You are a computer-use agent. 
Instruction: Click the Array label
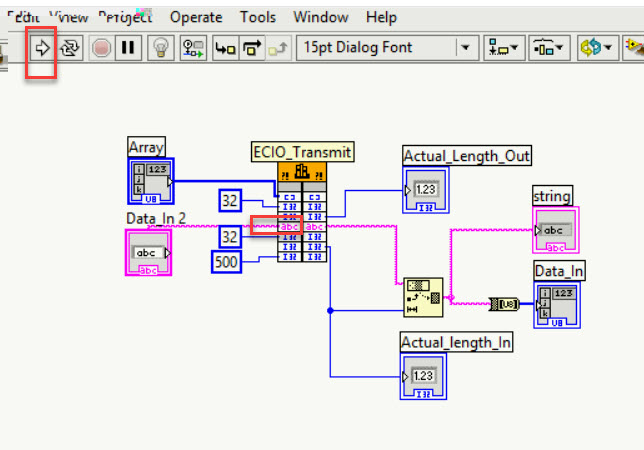click(146, 147)
